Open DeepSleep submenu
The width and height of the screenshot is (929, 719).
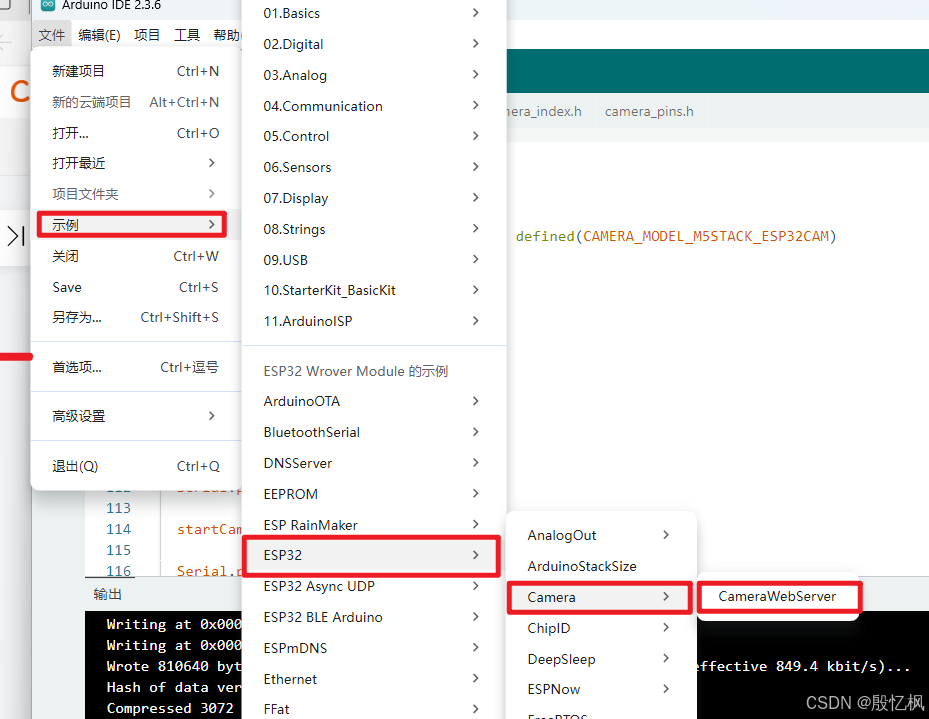(x=601, y=659)
